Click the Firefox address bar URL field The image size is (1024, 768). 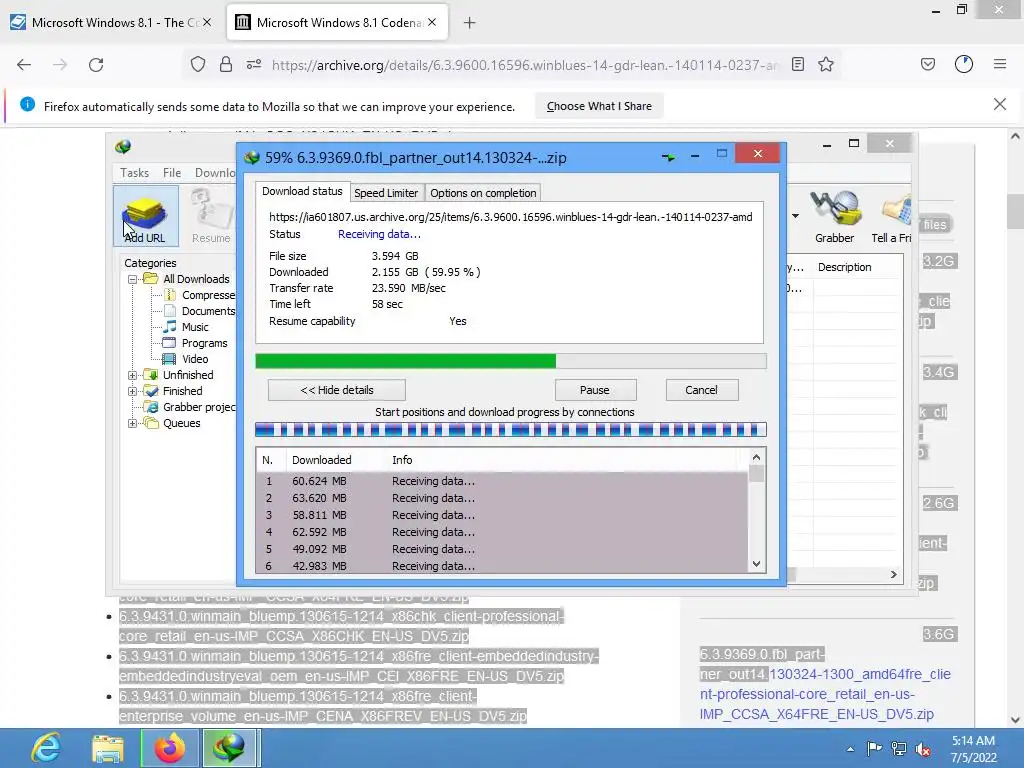click(x=525, y=65)
